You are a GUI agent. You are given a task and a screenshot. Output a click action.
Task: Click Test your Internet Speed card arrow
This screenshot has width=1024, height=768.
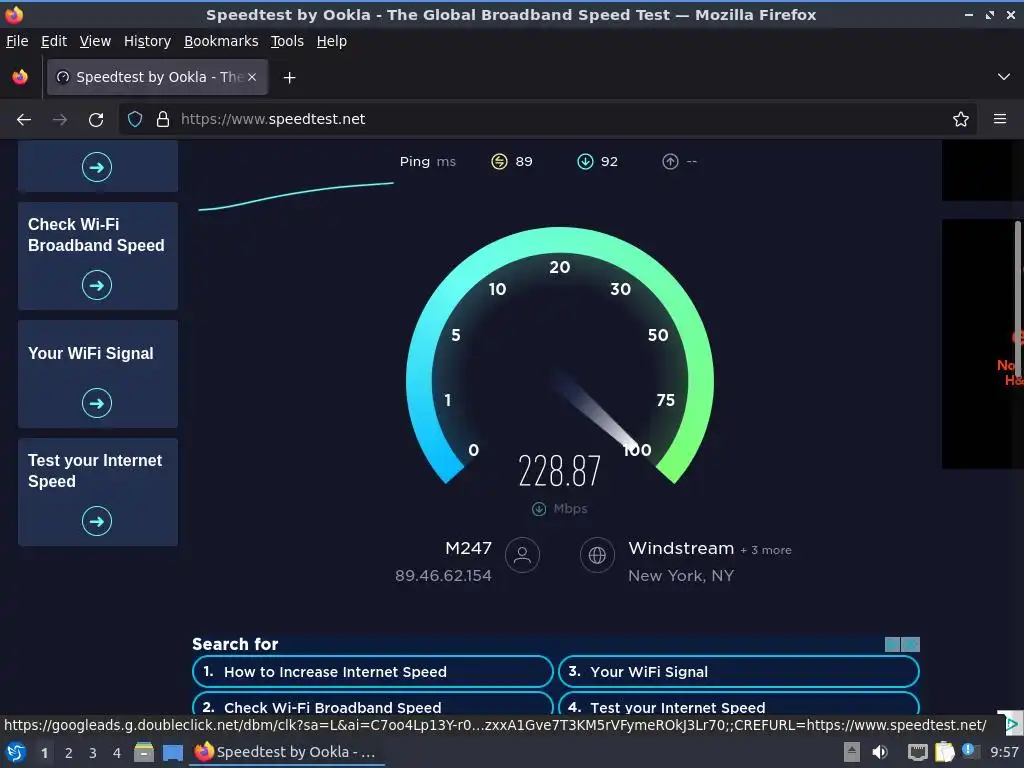97,521
